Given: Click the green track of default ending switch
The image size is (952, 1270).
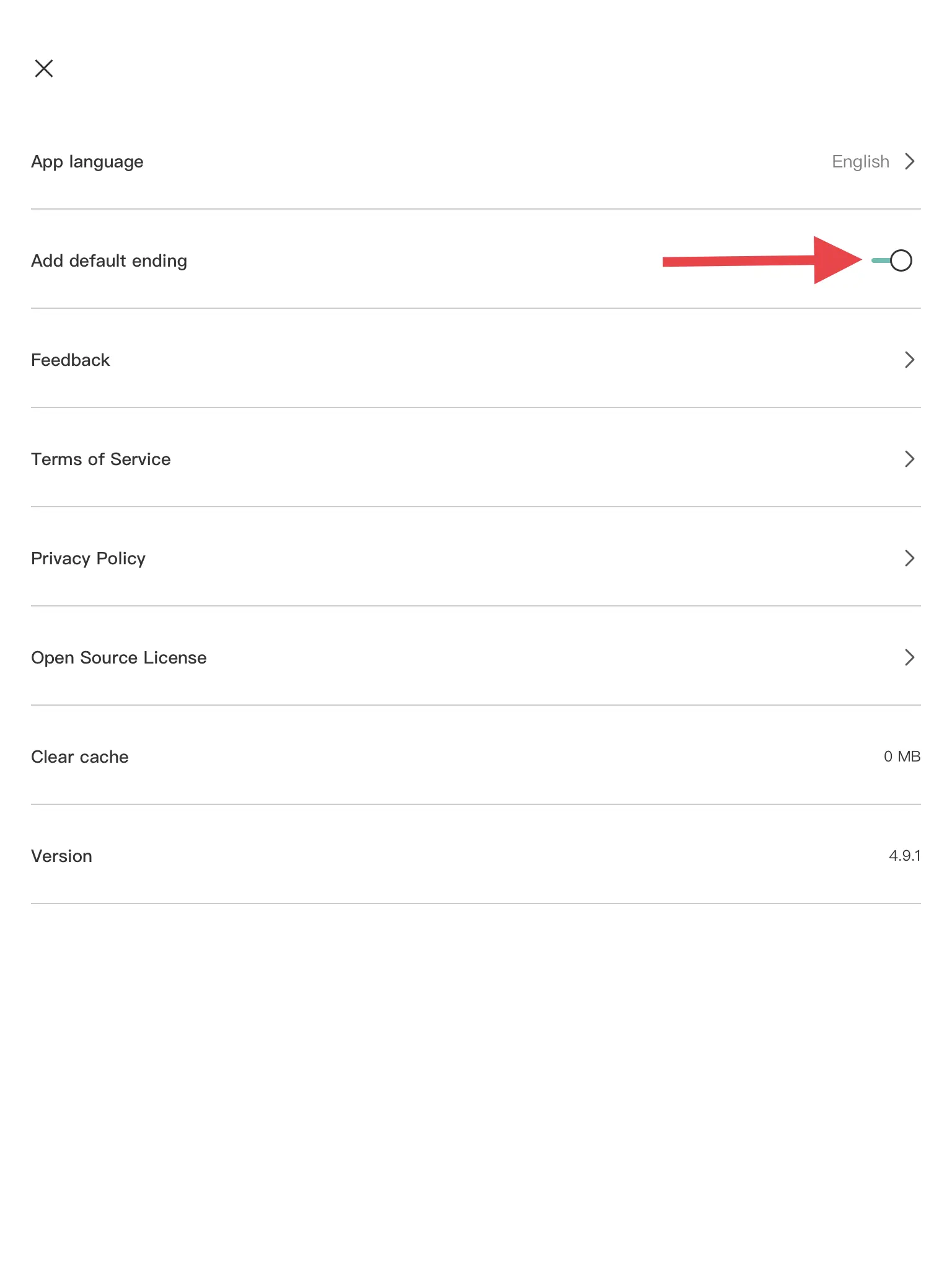Looking at the screenshot, I should 880,260.
